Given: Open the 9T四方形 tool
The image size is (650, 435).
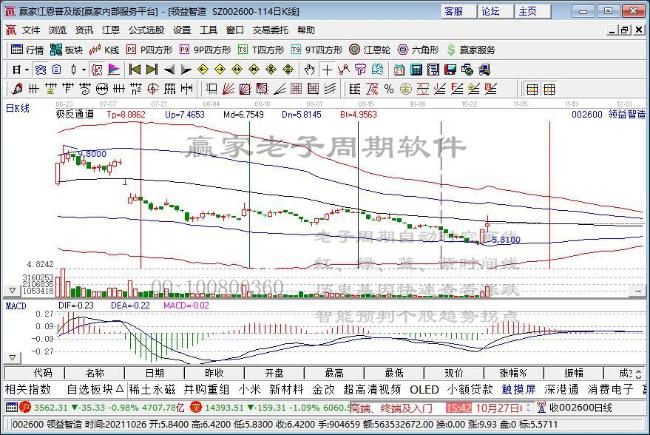Looking at the screenshot, I should pos(317,50).
